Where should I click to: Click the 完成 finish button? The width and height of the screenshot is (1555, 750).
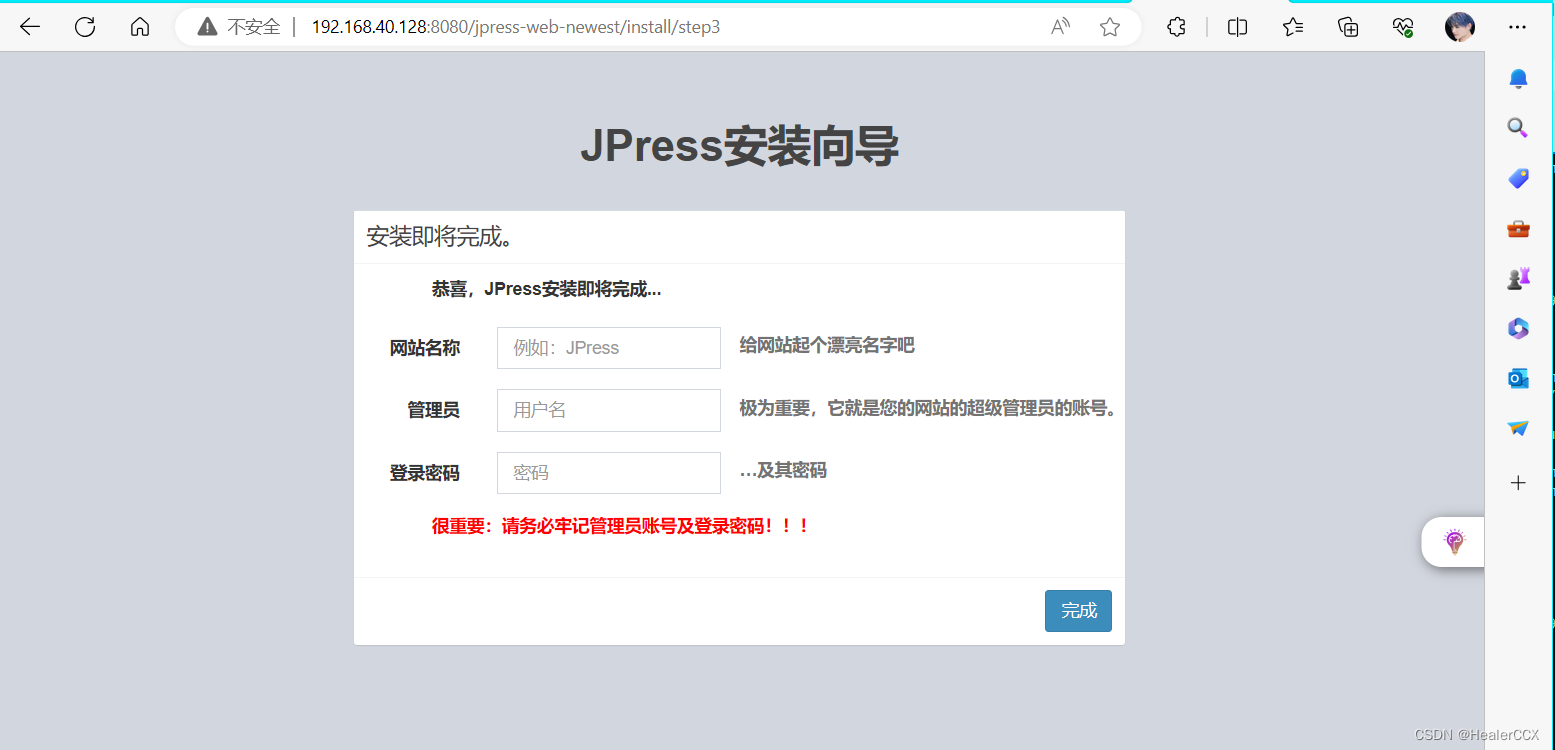pyautogui.click(x=1078, y=611)
